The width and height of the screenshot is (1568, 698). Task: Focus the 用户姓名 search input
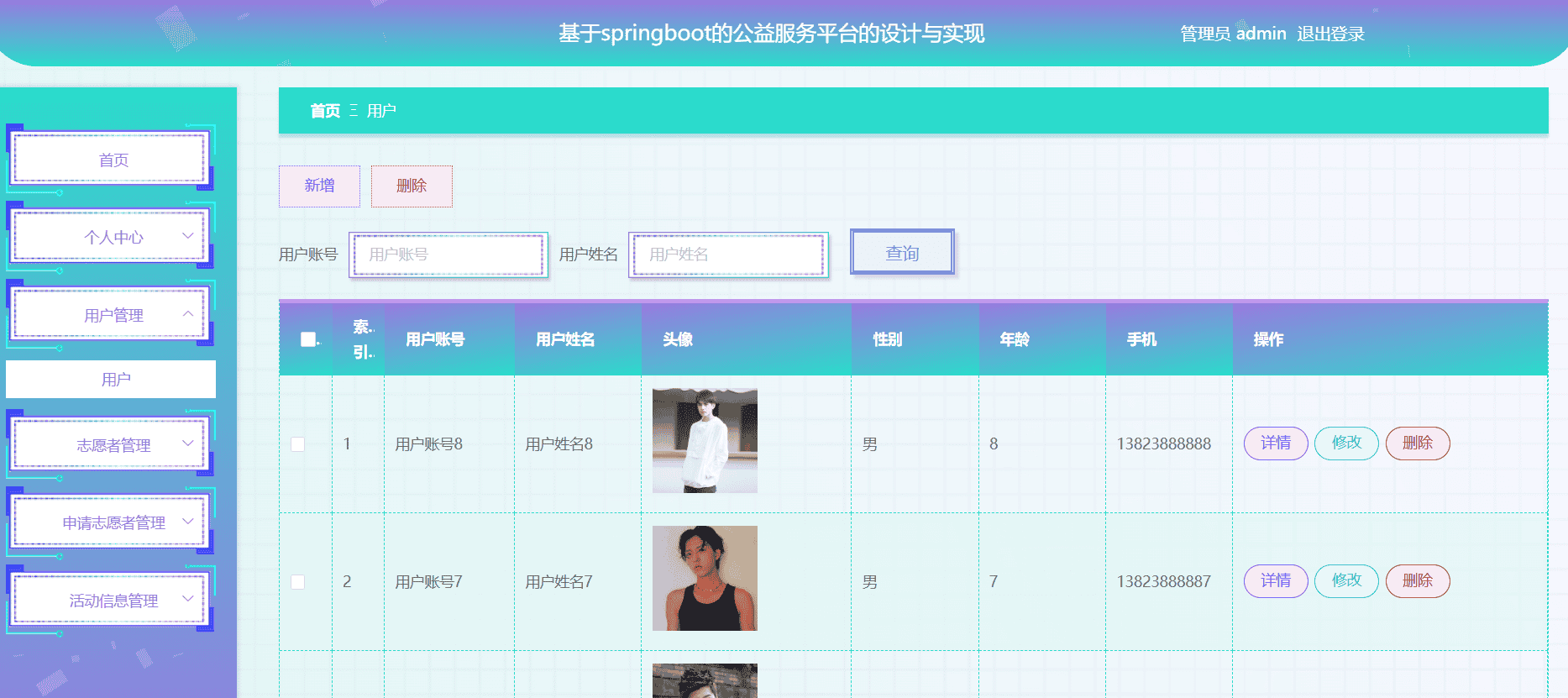tap(728, 255)
